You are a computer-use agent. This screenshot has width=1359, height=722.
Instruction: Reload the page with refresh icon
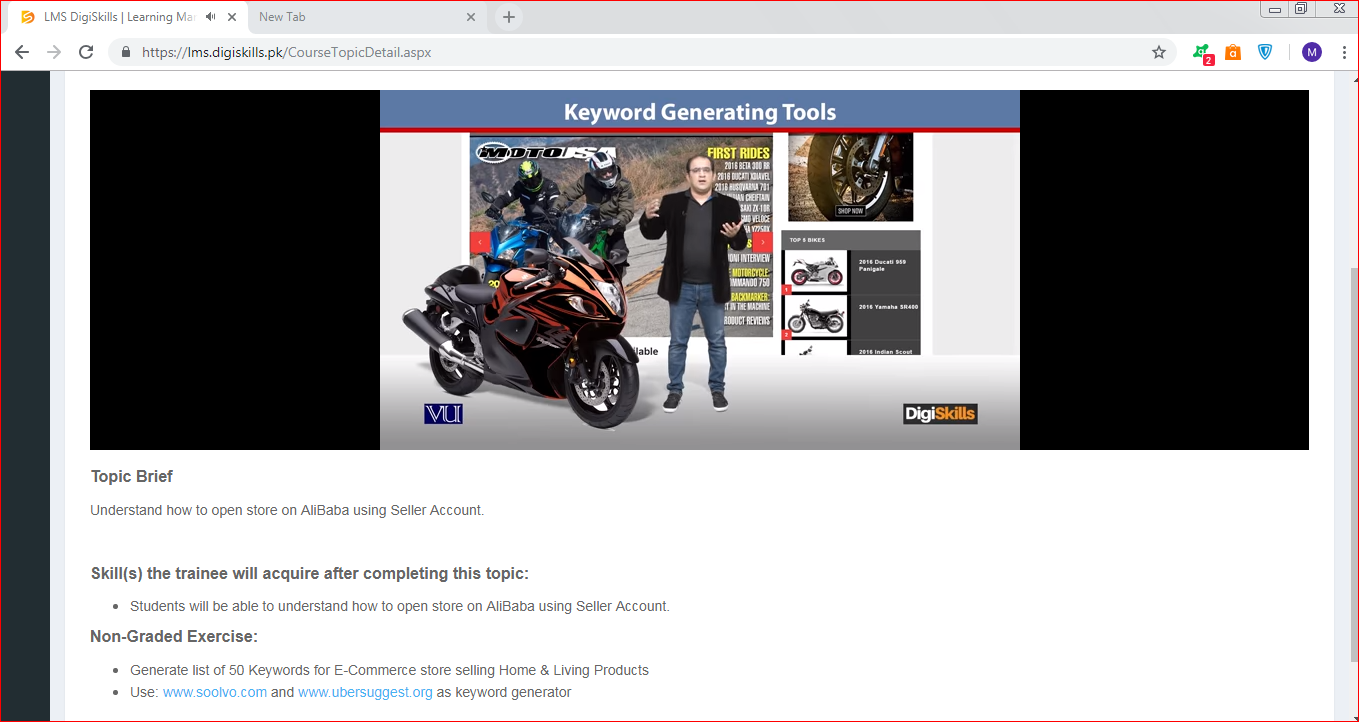pyautogui.click(x=86, y=52)
